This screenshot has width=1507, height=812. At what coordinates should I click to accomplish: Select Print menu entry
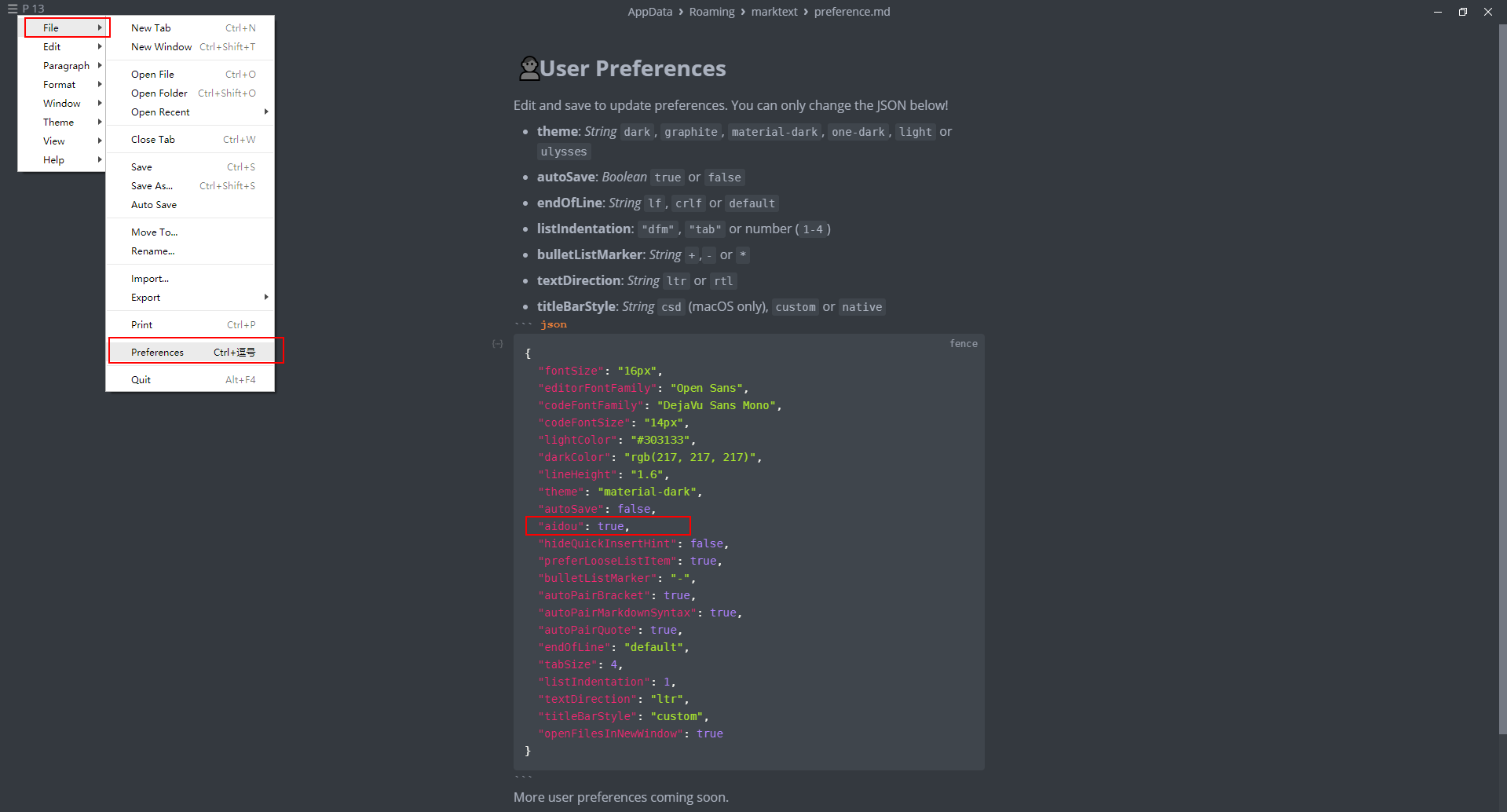point(190,324)
